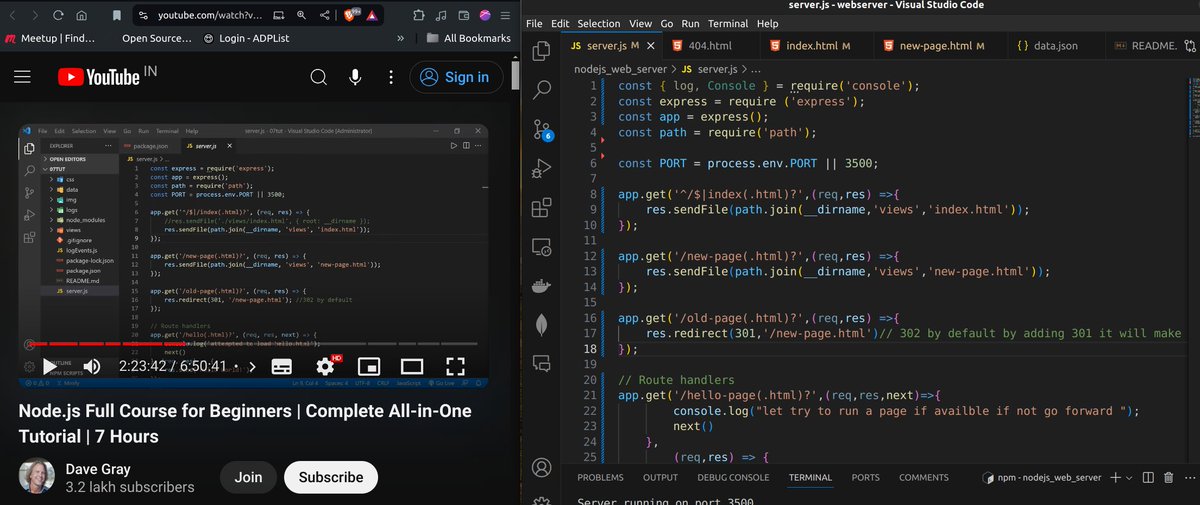
Task: Open the chat icon below MongoDB
Action: [542, 362]
